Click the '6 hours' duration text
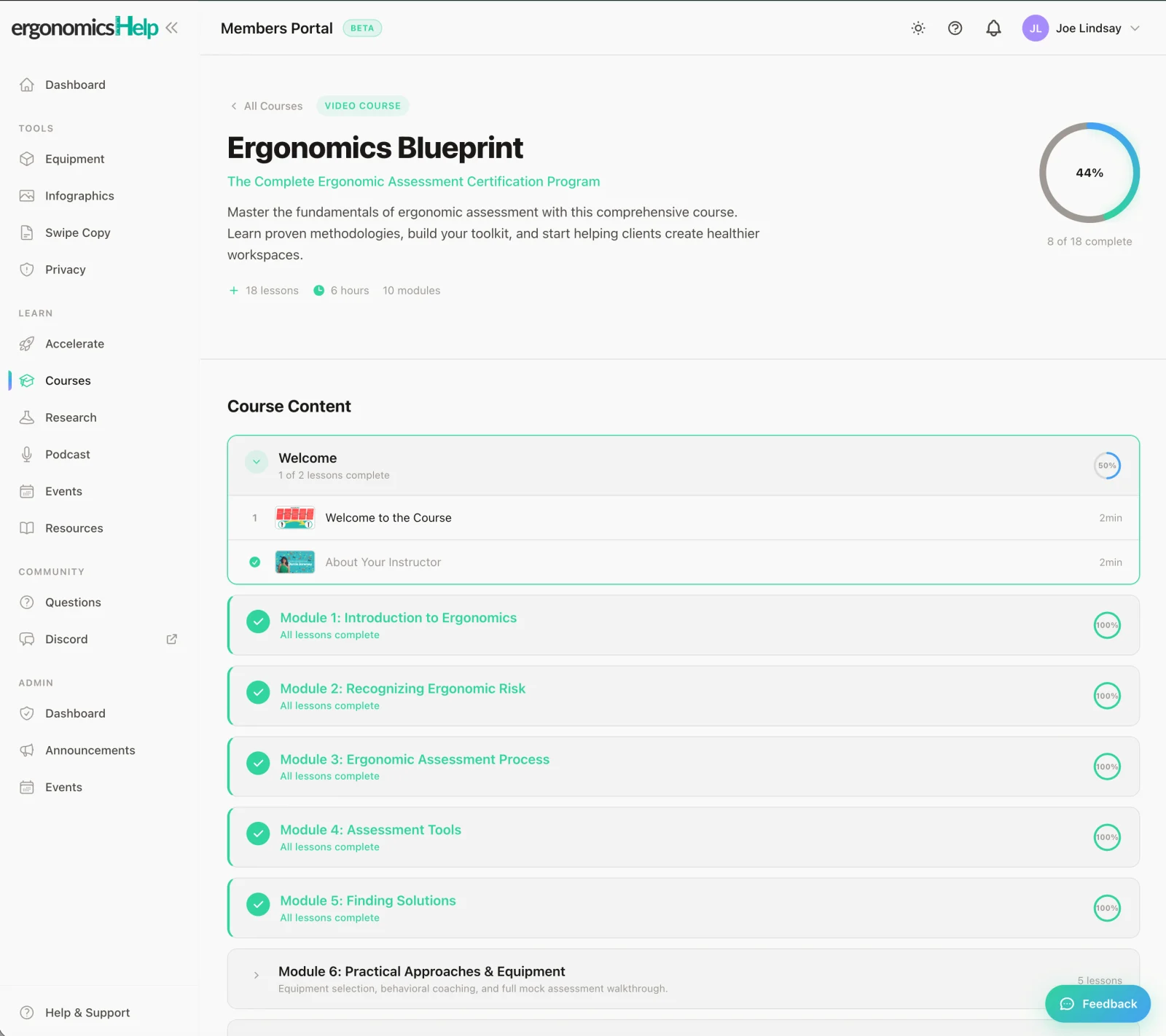Image resolution: width=1166 pixels, height=1036 pixels. pos(350,291)
